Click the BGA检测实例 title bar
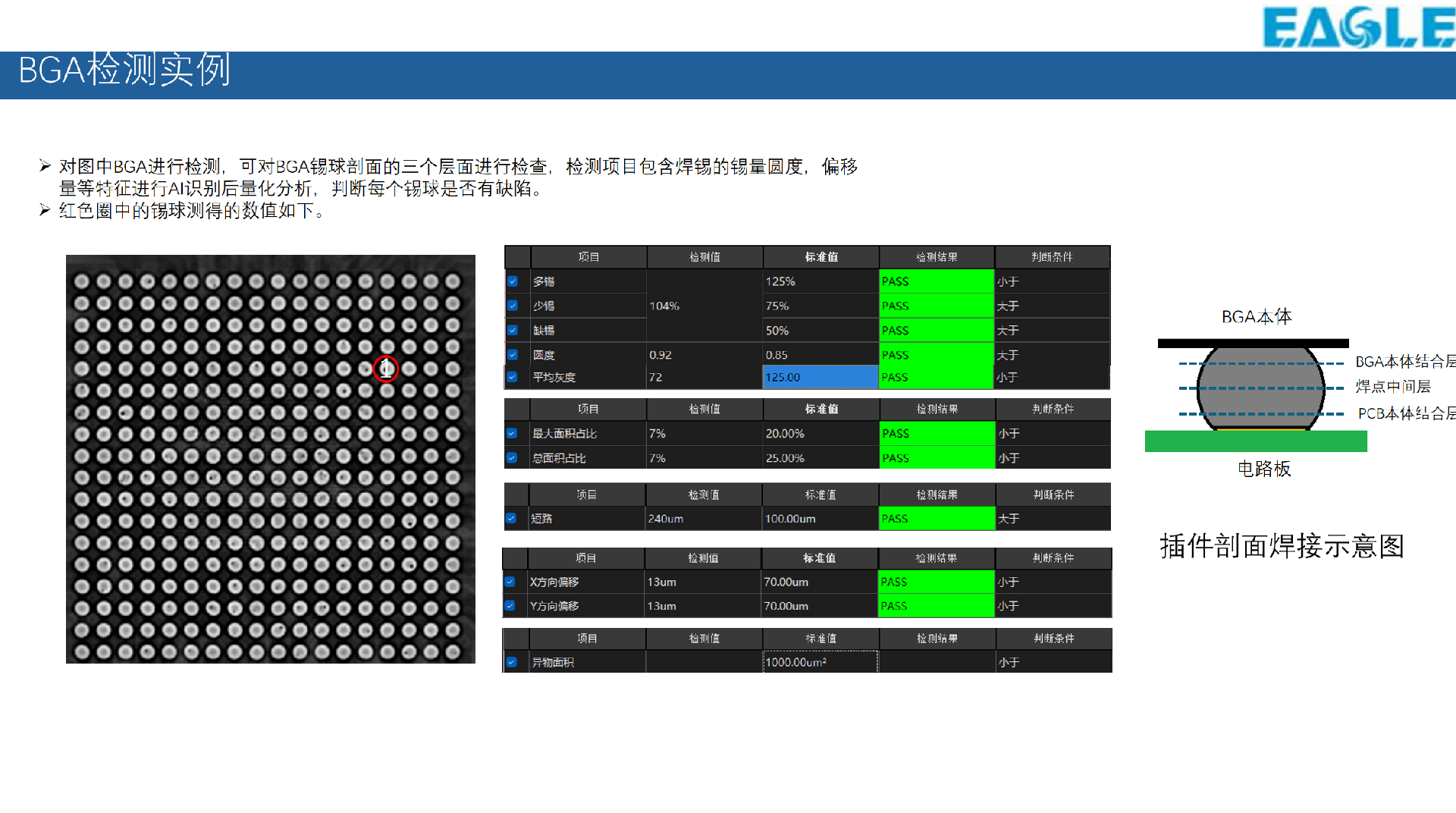Viewport: 1456px width, 813px height. click(x=728, y=74)
